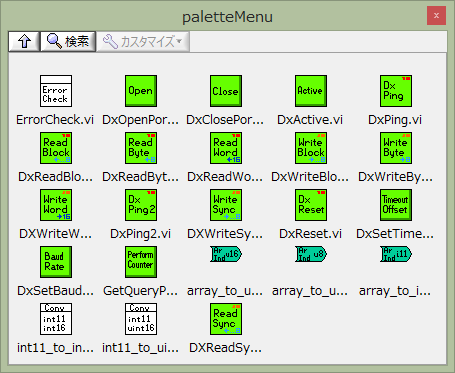This screenshot has width=455, height=373.
Task: Select the Dx Ping2 icon
Action: pos(141,205)
